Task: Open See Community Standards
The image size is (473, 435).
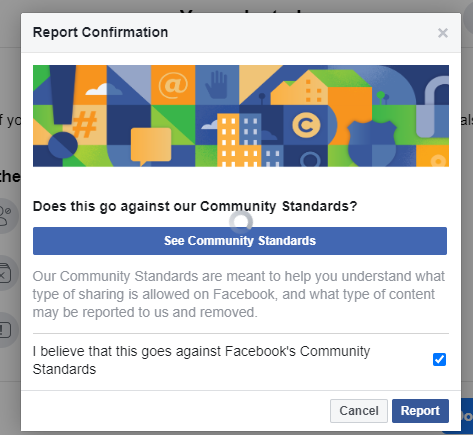Action: pos(240,241)
